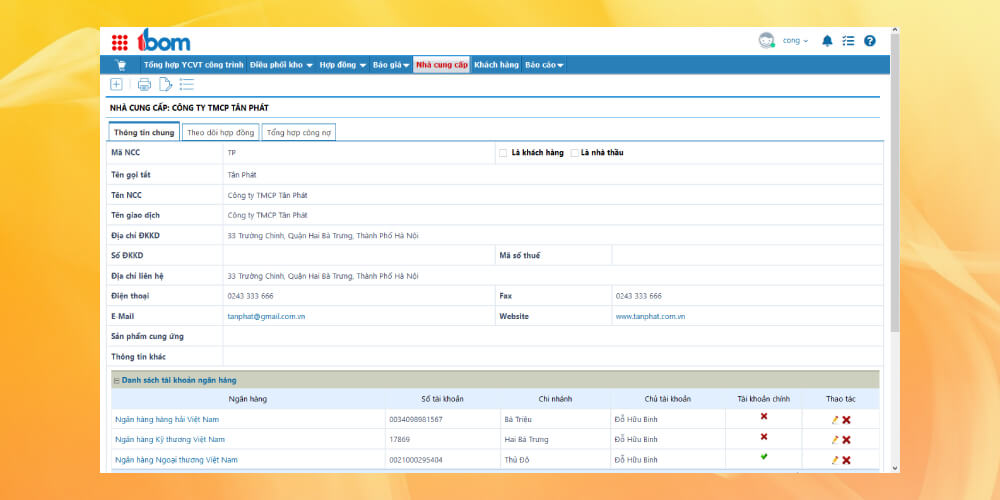1000x500 pixels.
Task: Collapse the 'Danh sách tài khoản ngân hàng' section
Action: [116, 380]
